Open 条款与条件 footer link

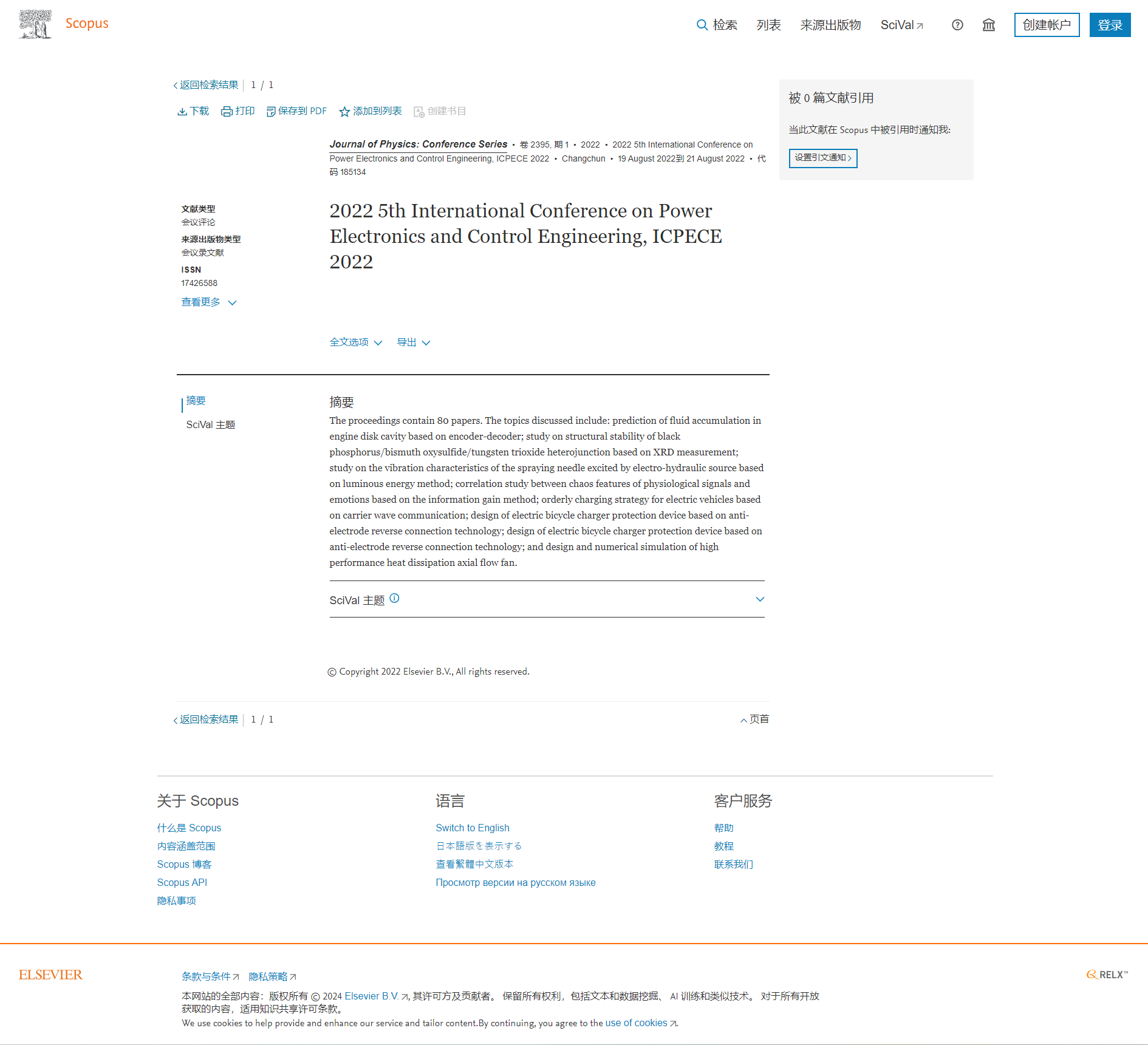(210, 976)
